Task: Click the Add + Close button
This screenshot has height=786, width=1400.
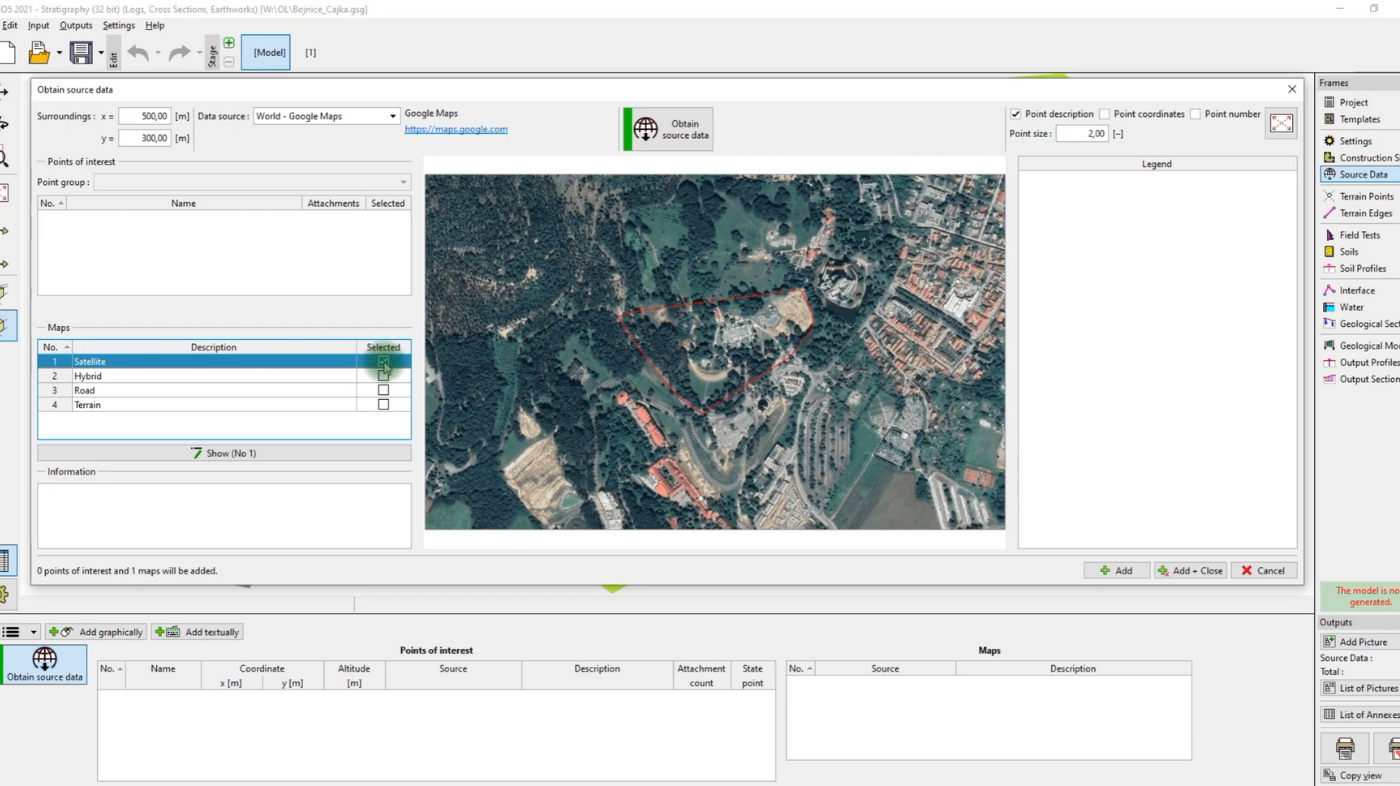Action: (1190, 570)
